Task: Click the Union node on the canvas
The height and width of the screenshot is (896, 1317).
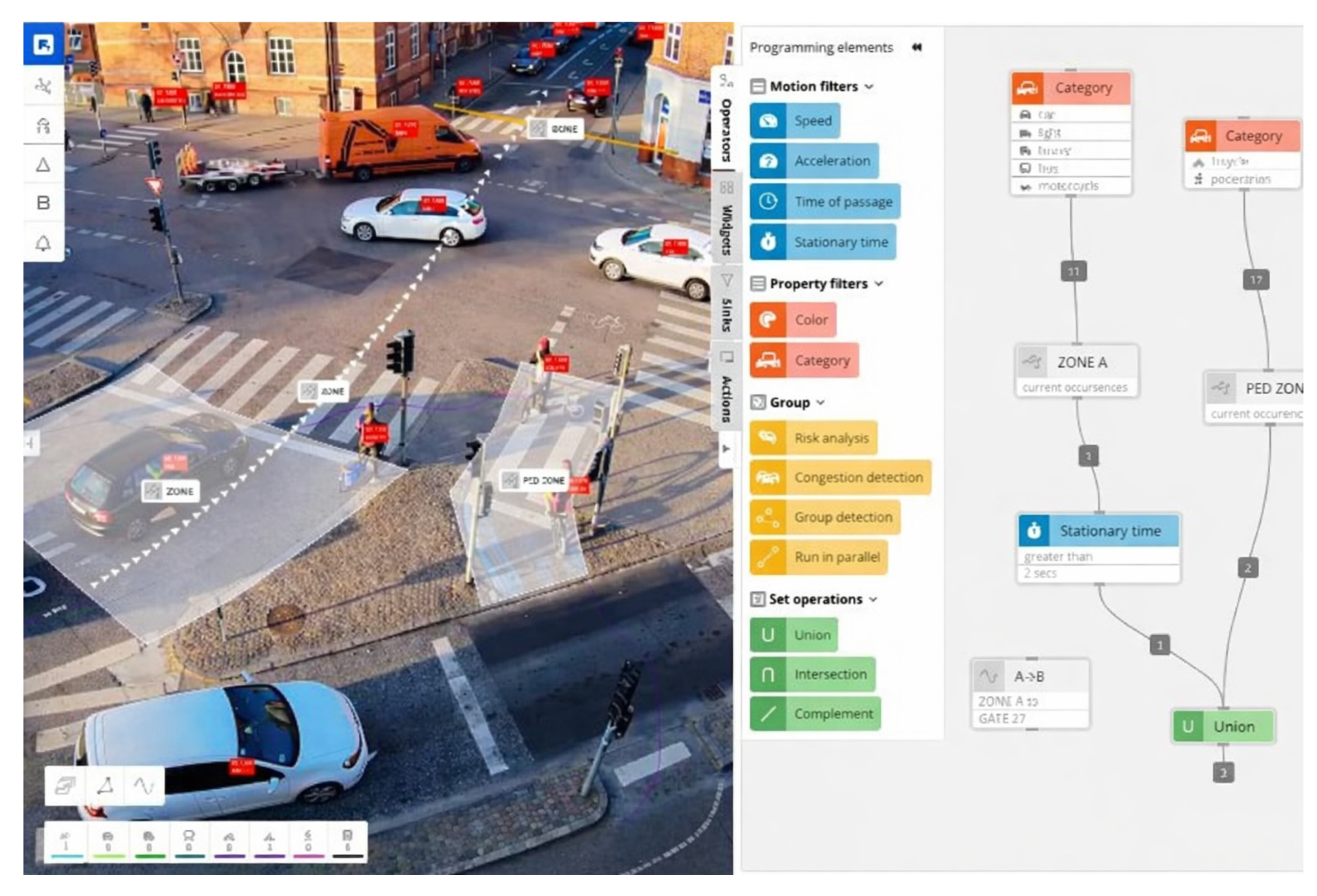Action: point(1233,727)
